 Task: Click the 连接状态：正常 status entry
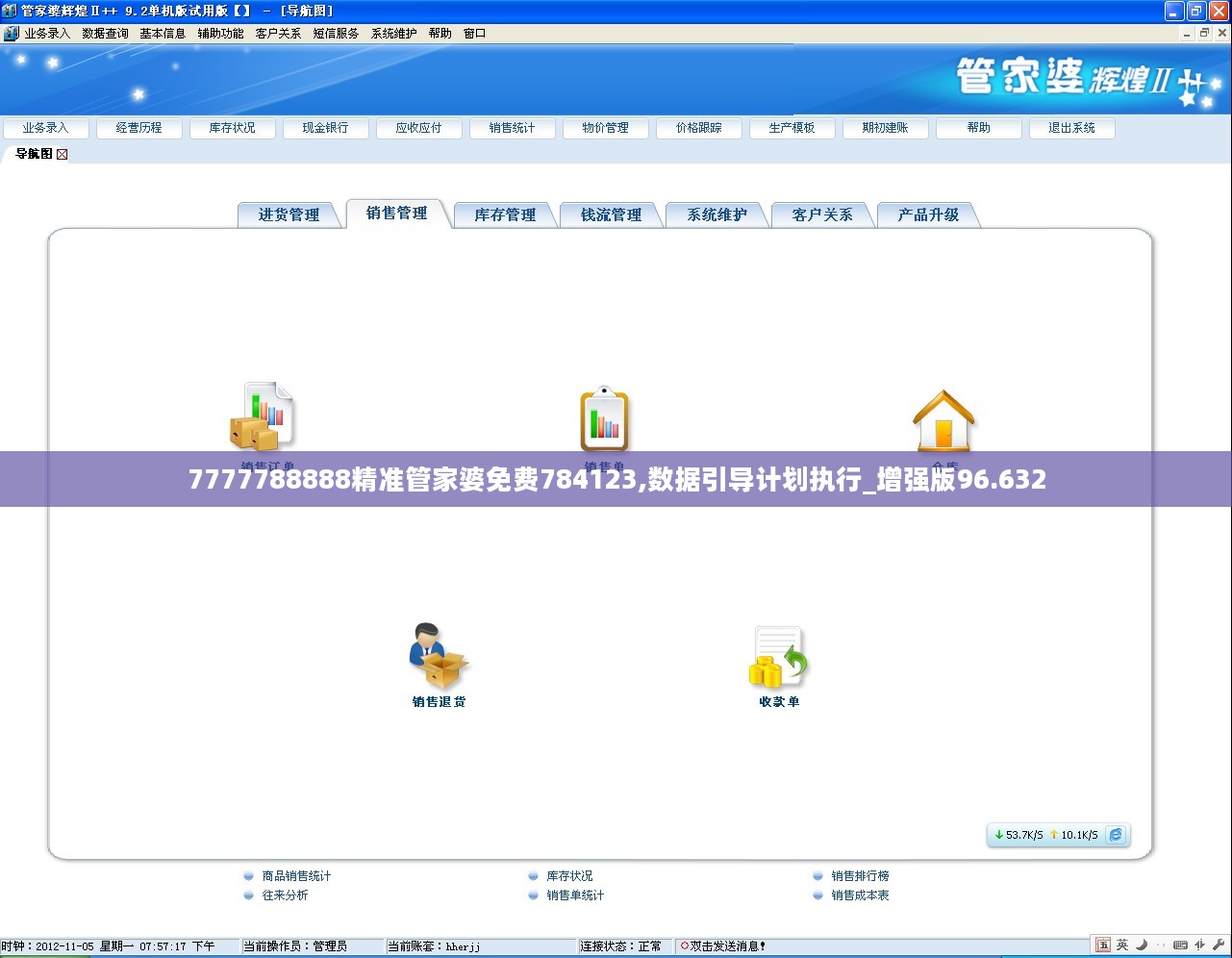(620, 946)
